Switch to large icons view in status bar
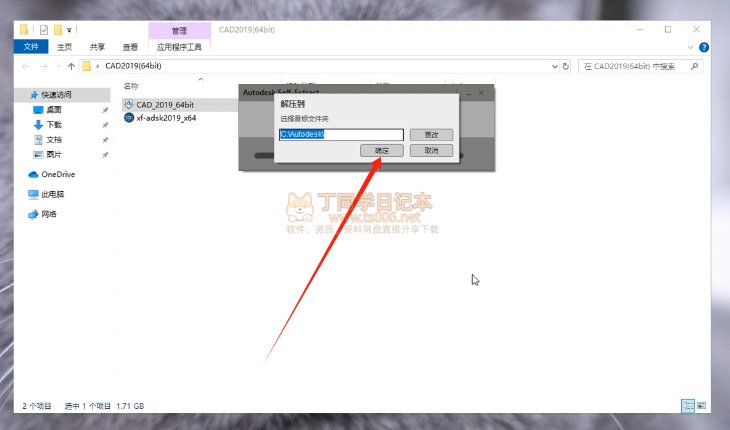This screenshot has height=430, width=730. pyautogui.click(x=702, y=406)
